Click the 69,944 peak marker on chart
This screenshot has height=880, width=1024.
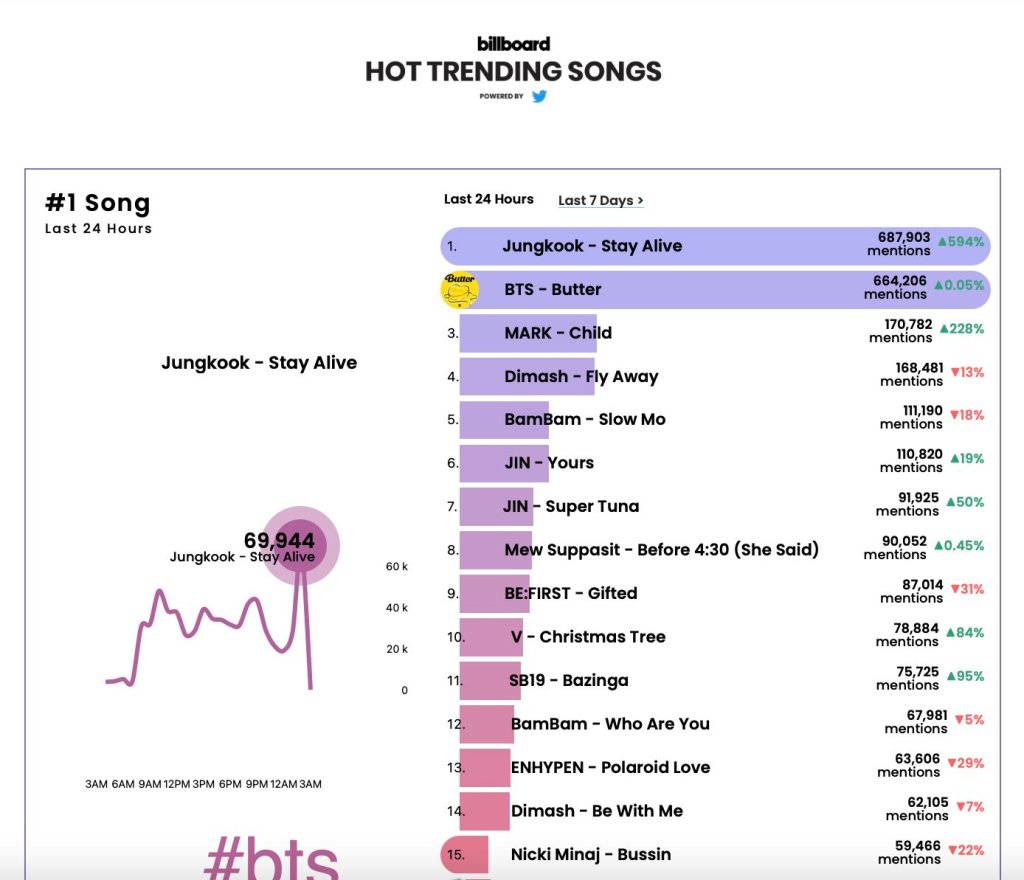pos(301,546)
